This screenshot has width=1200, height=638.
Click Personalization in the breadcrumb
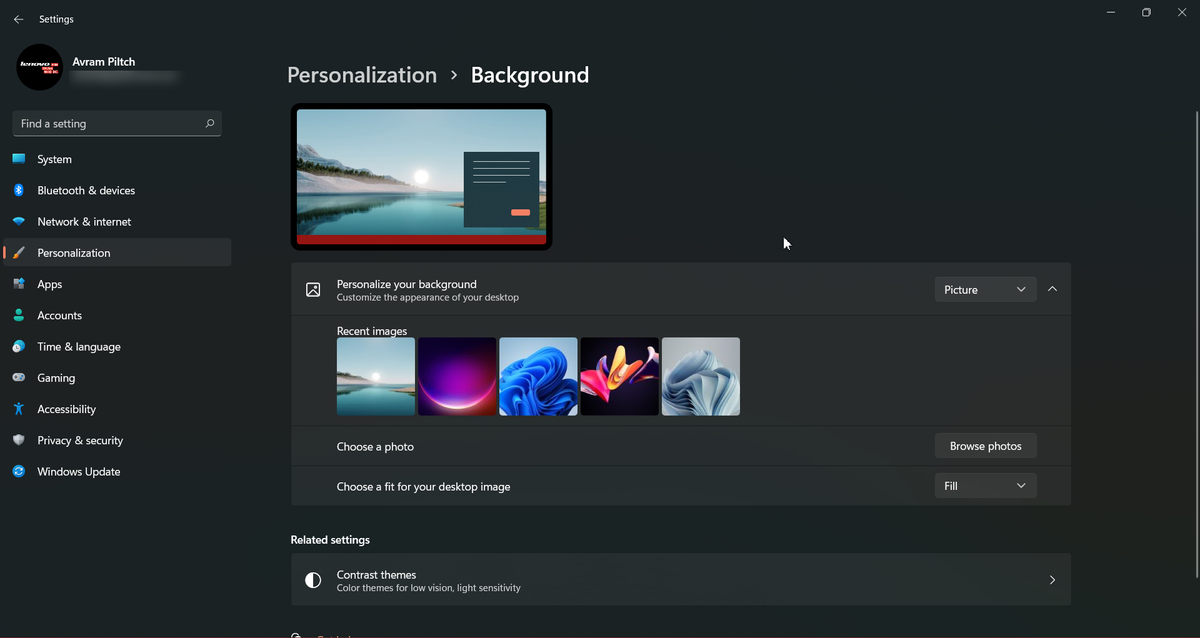(362, 74)
